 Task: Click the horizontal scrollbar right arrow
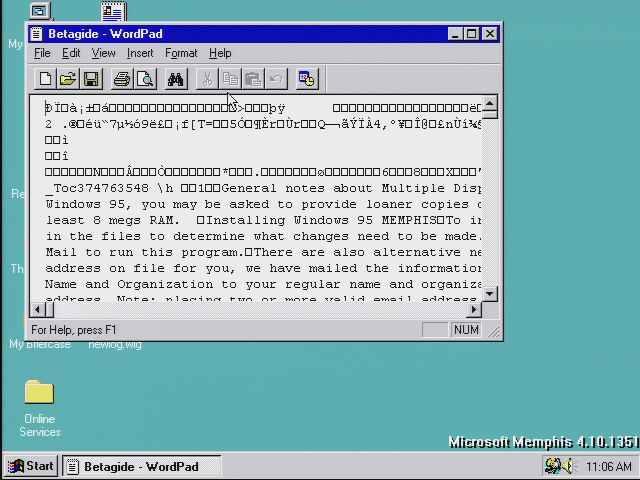(474, 310)
